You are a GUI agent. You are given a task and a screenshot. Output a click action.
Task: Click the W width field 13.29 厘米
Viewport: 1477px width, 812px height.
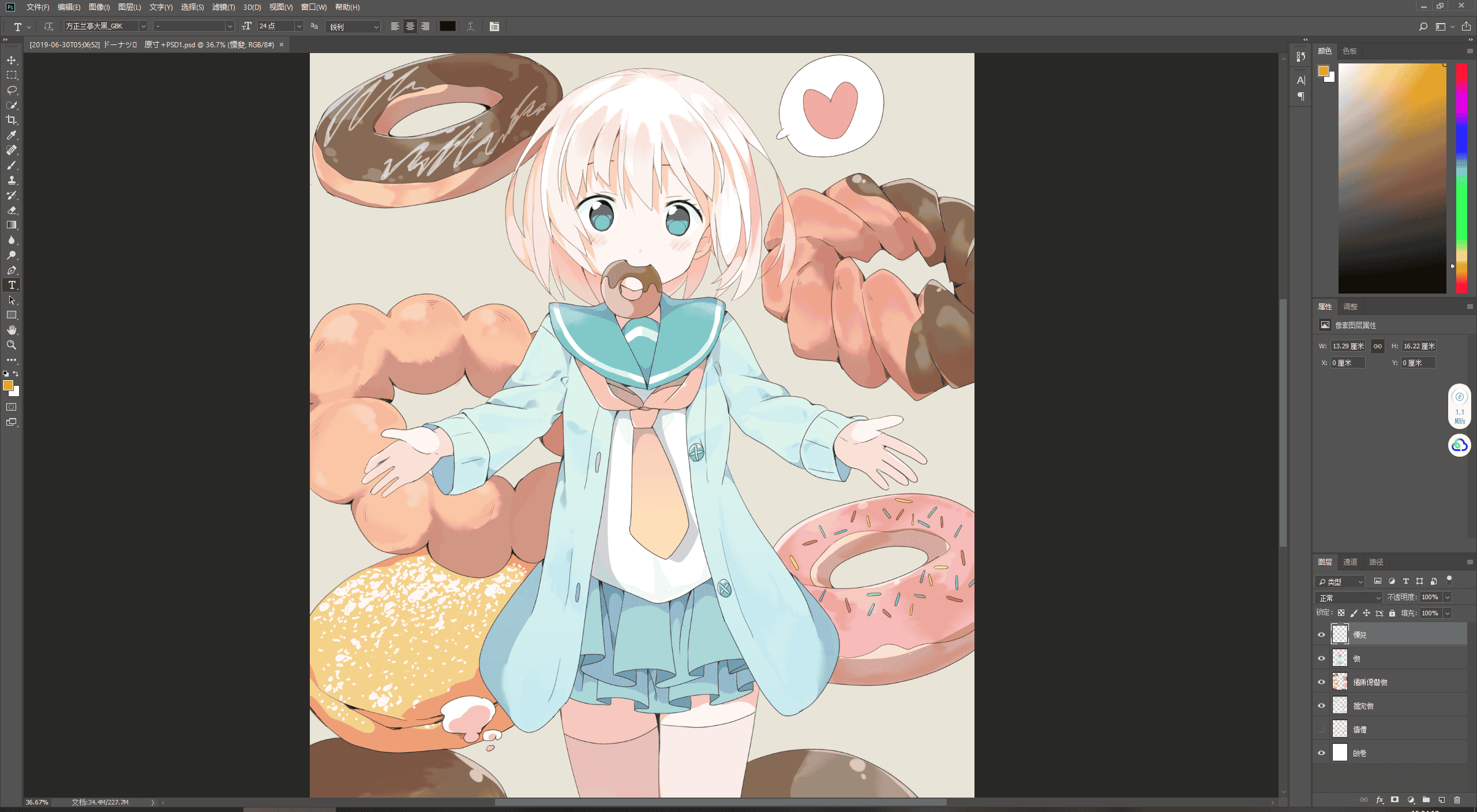(x=1348, y=346)
